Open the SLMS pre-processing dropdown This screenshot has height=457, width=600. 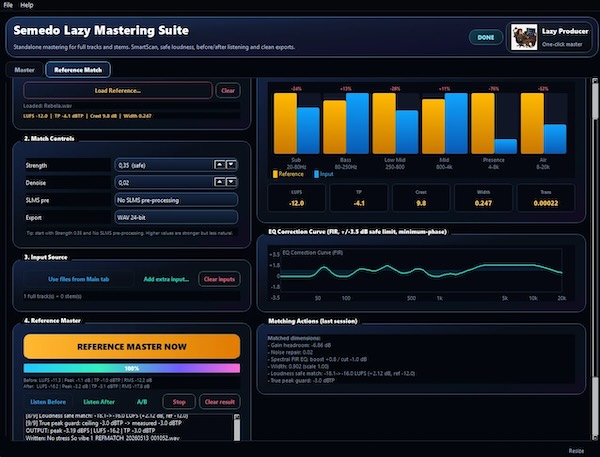[176, 200]
